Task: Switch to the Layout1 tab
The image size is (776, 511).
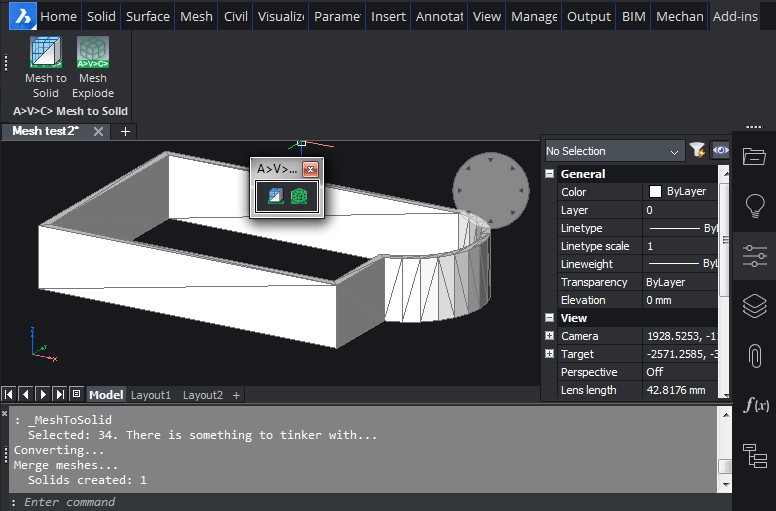Action: 151,395
